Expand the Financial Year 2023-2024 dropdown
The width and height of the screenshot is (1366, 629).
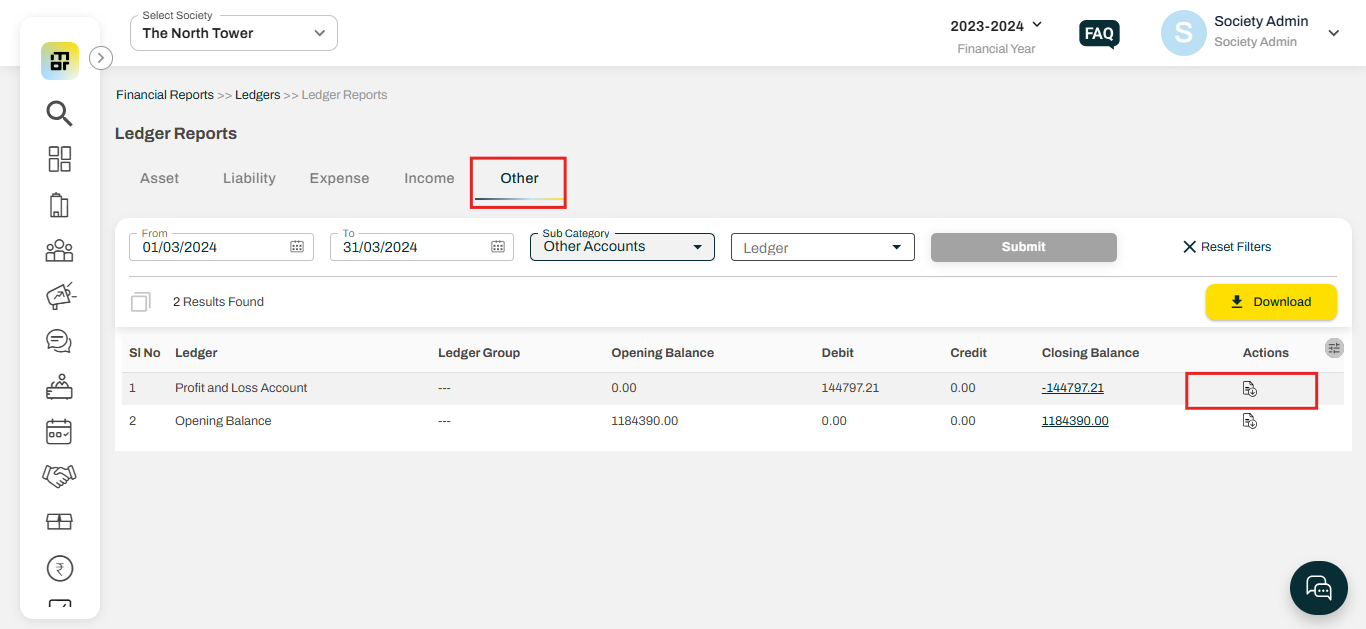pos(996,26)
